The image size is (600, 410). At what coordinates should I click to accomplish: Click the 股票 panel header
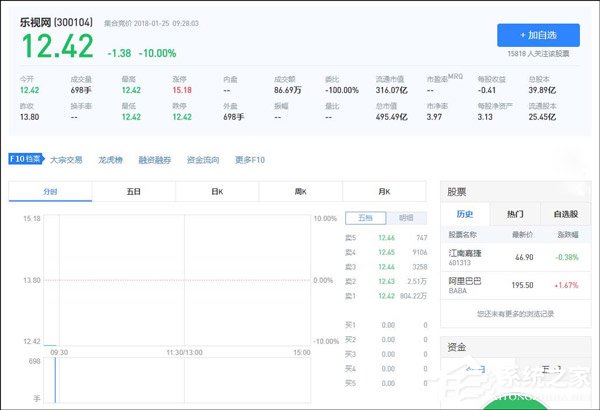click(x=516, y=192)
